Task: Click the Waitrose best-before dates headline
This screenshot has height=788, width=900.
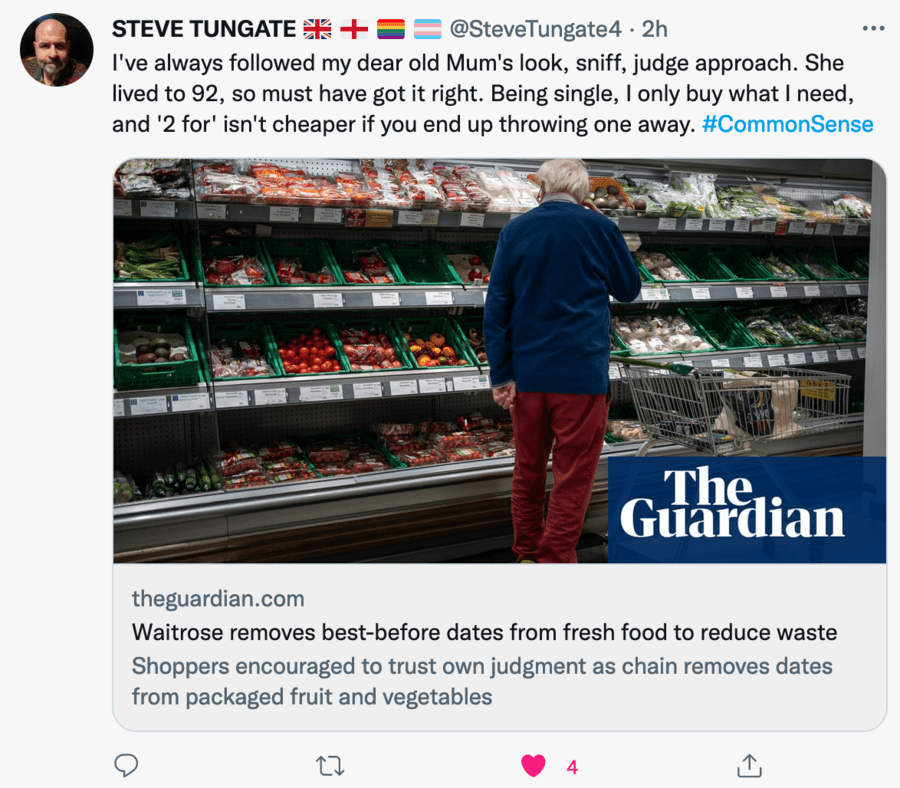Action: click(484, 632)
